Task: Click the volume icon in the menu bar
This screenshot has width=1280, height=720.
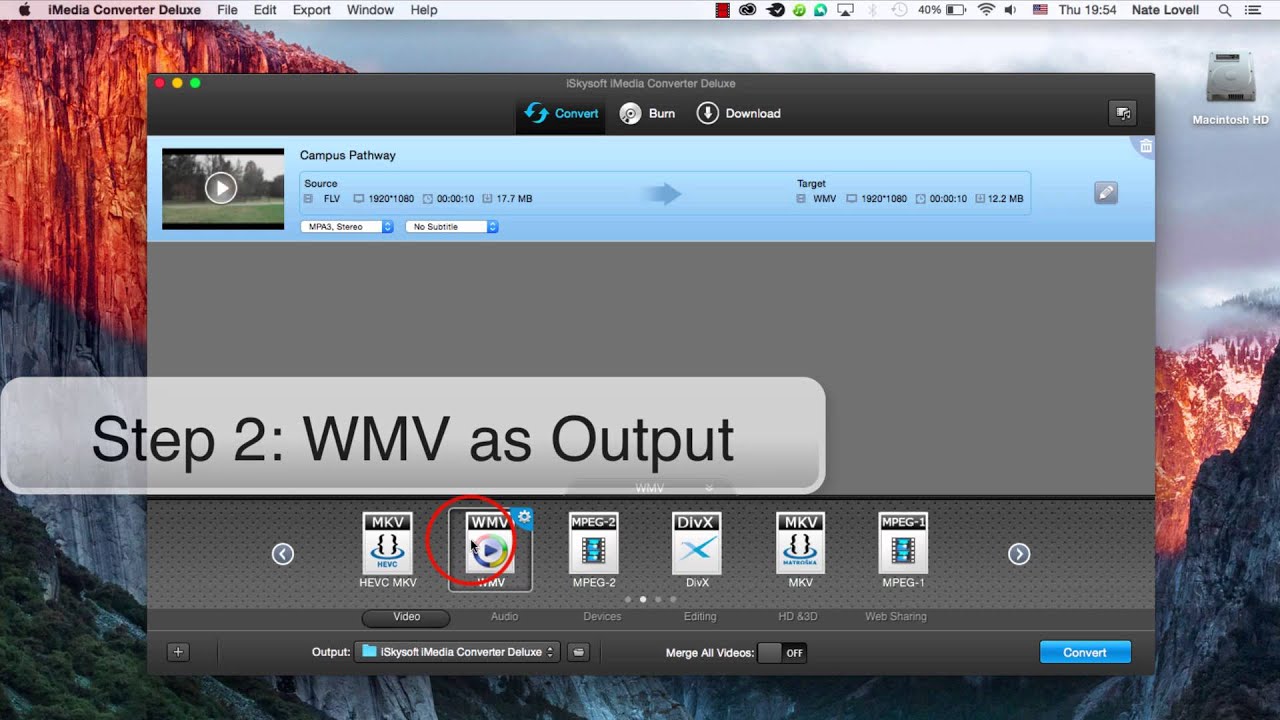Action: coord(1010,10)
